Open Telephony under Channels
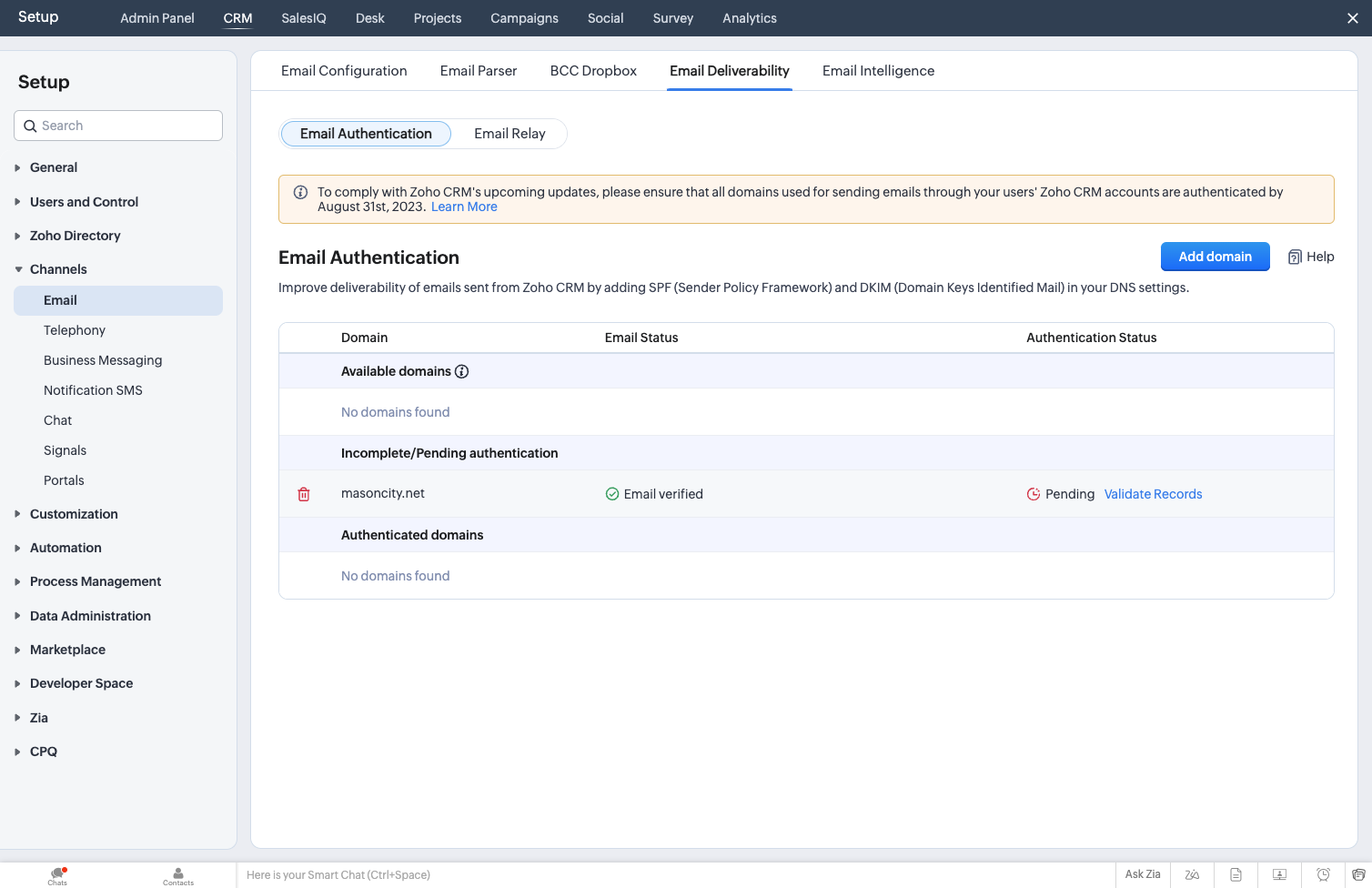This screenshot has width=1372, height=888. click(x=75, y=330)
